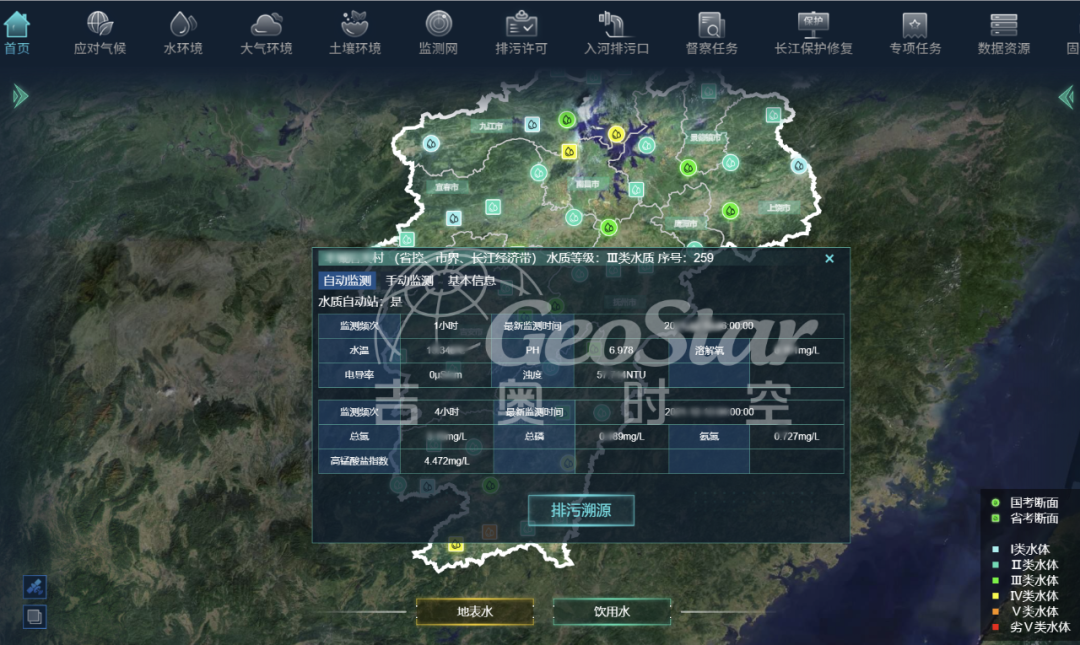Click the 排污溯源 button
Screen dimensions: 1080x645
[x=581, y=510]
